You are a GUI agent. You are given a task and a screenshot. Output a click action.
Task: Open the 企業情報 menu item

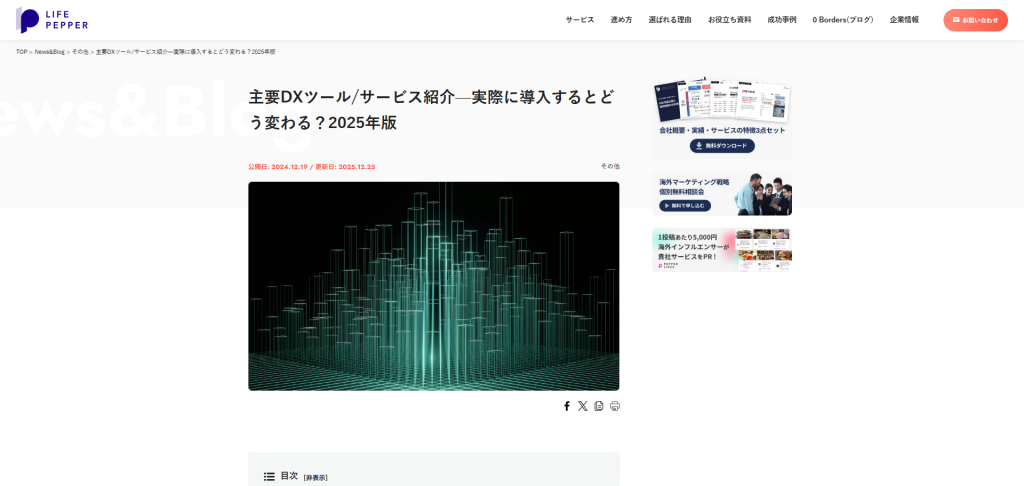coord(904,20)
